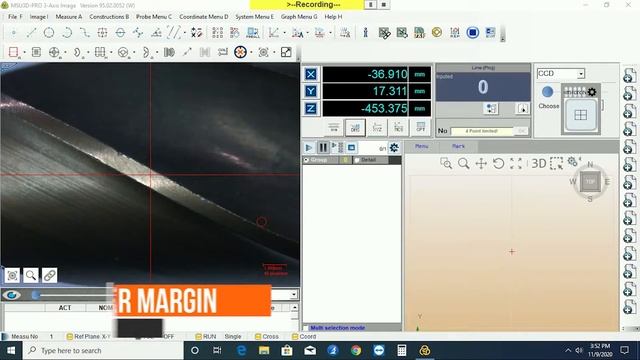
Task: Select the pan arrows tool in graphics view
Action: point(481,164)
